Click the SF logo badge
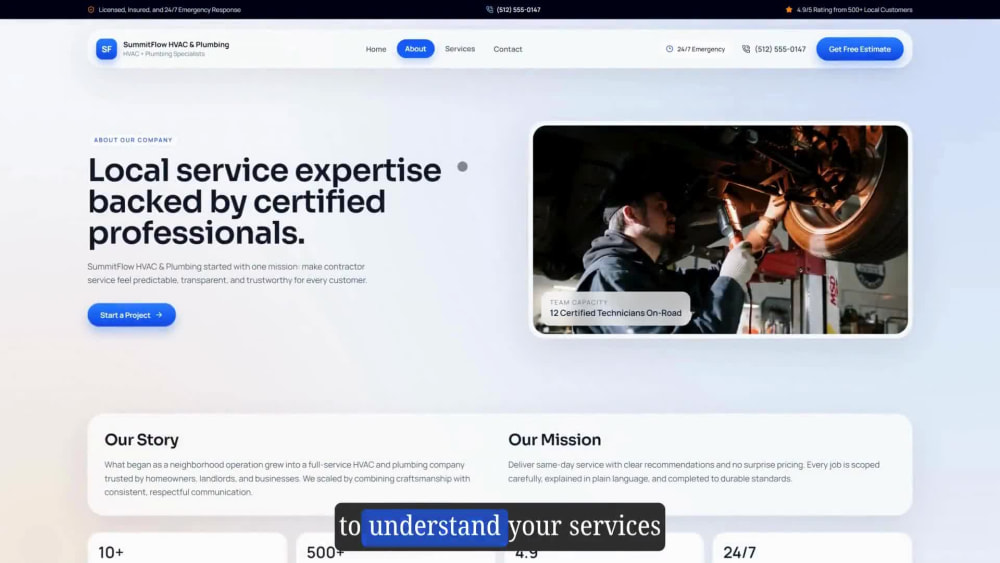1000x563 pixels. pos(107,49)
